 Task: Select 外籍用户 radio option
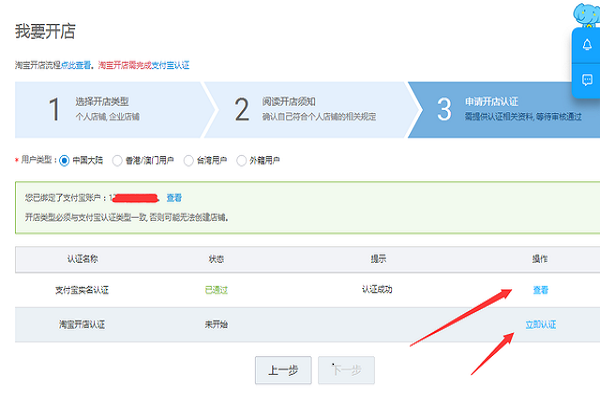tap(241, 160)
